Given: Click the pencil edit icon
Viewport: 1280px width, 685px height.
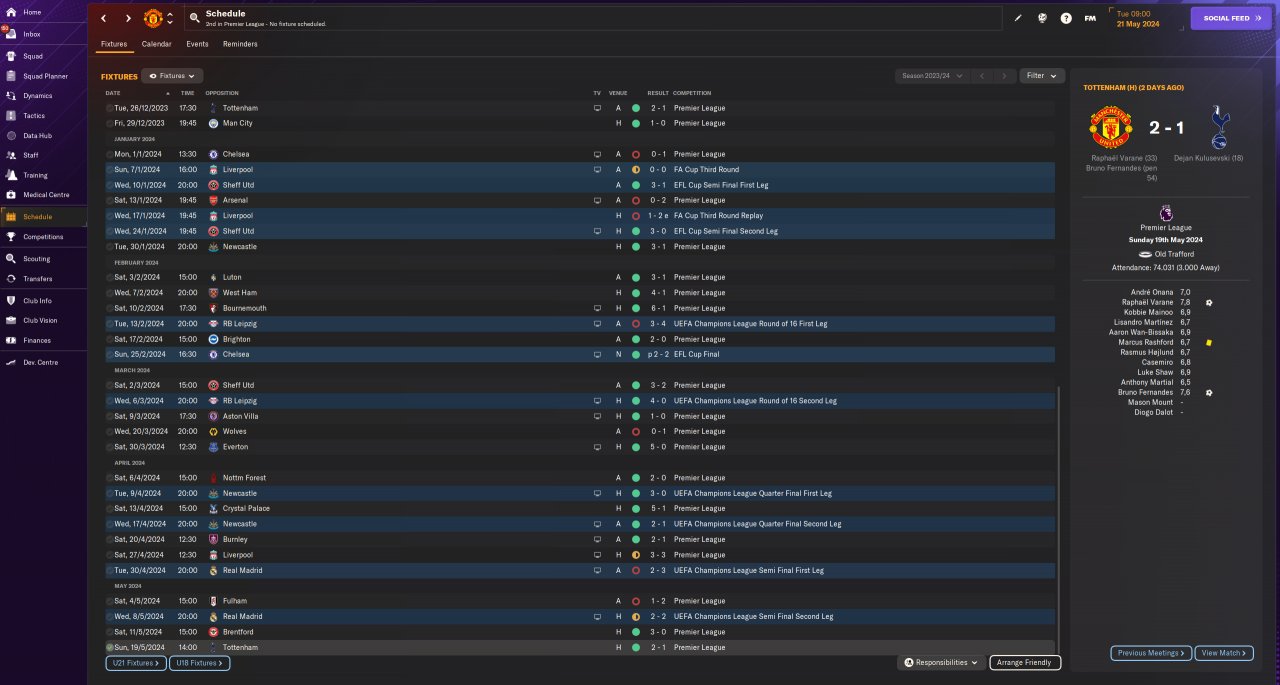Looking at the screenshot, I should (1018, 18).
